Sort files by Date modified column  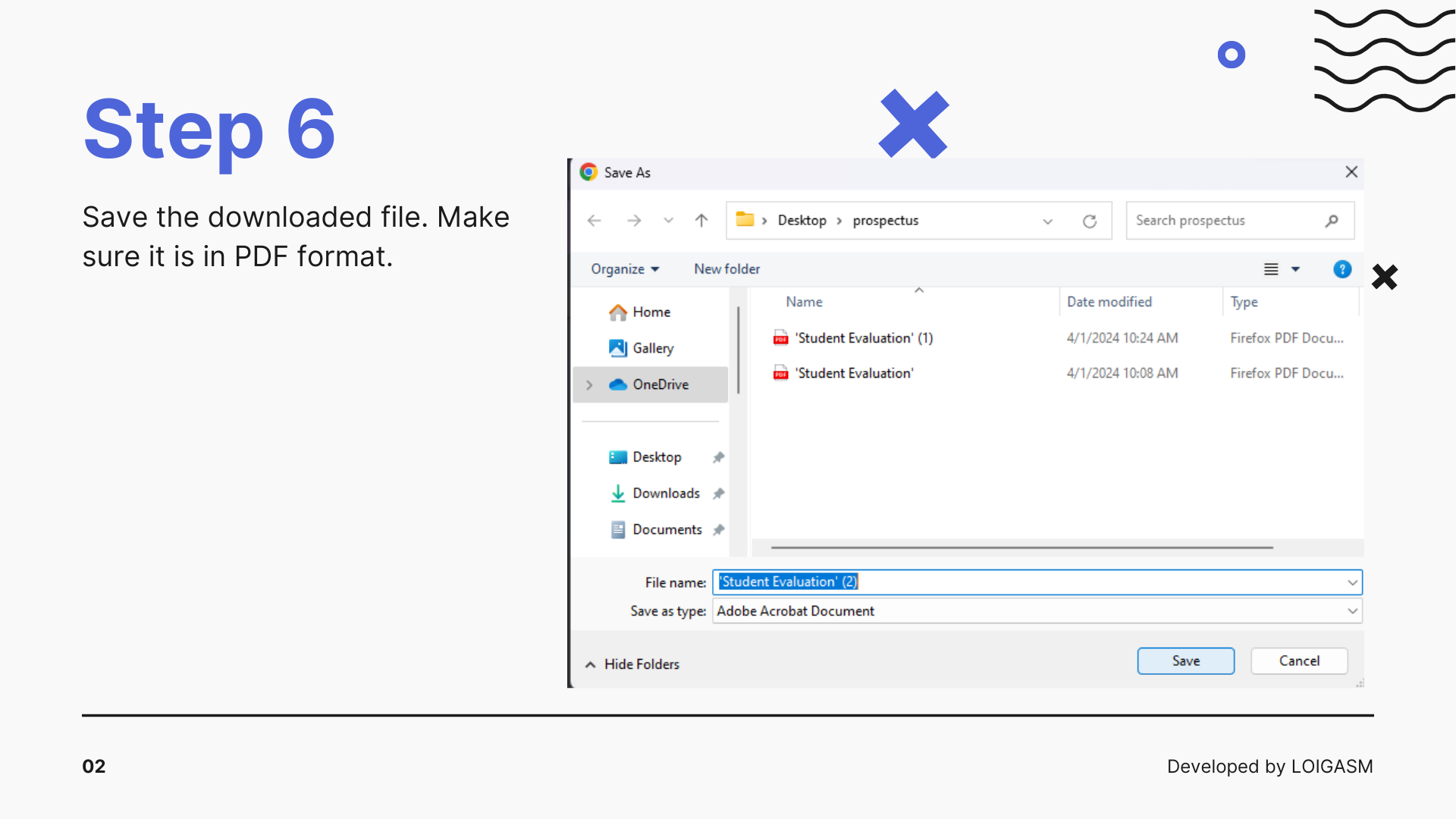tap(1109, 302)
